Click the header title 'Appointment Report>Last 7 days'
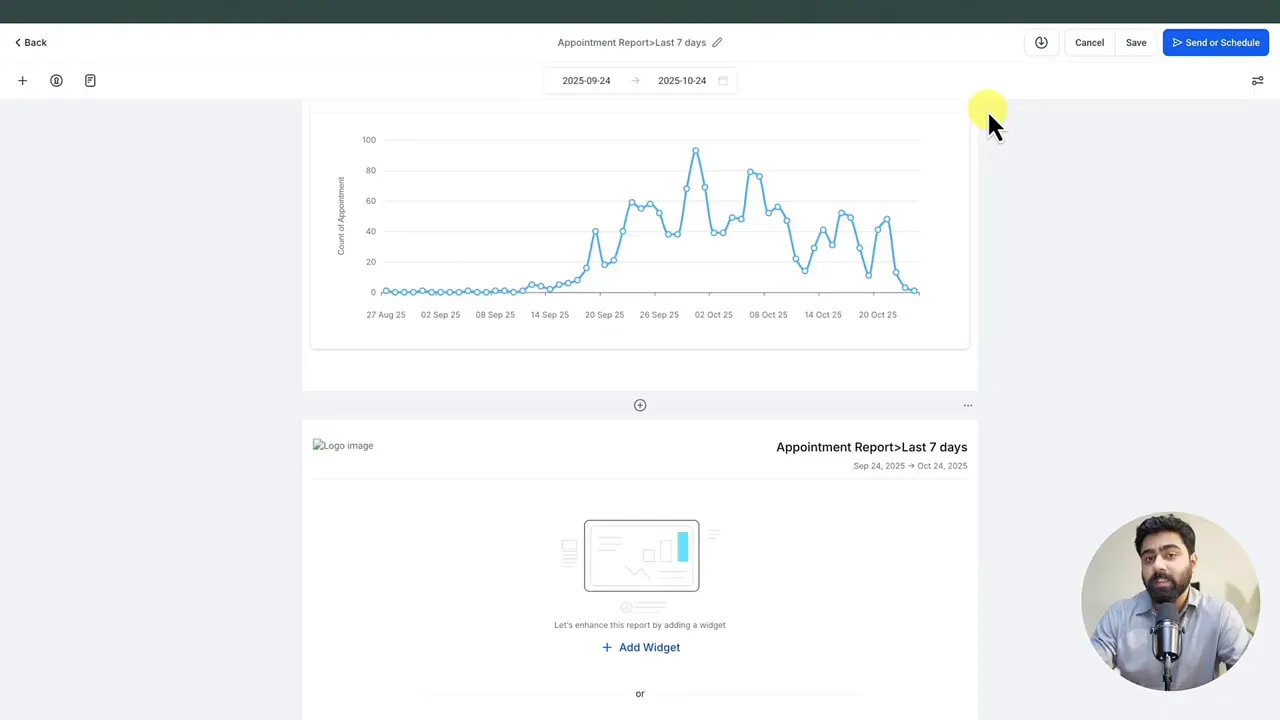Screen dimensions: 1280x720 pos(632,42)
